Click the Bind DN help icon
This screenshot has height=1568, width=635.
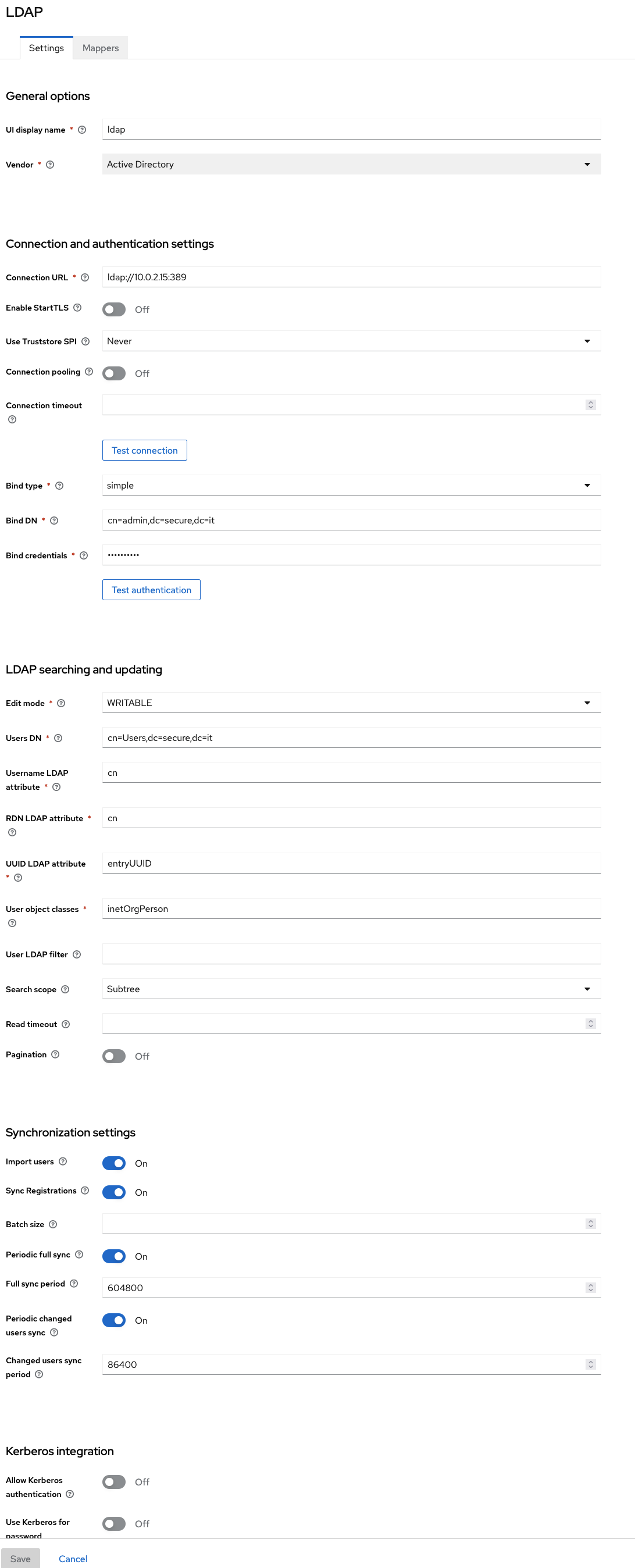tap(54, 521)
